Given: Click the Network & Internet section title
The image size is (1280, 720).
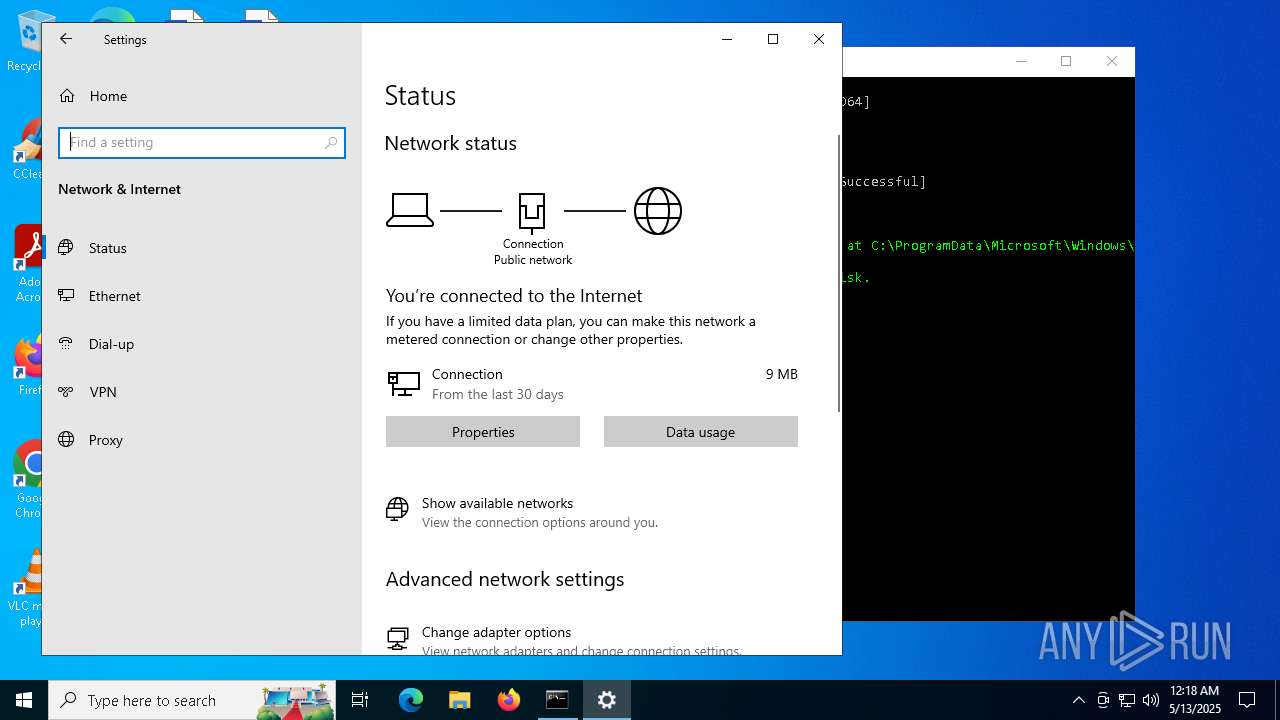Looking at the screenshot, I should (119, 189).
